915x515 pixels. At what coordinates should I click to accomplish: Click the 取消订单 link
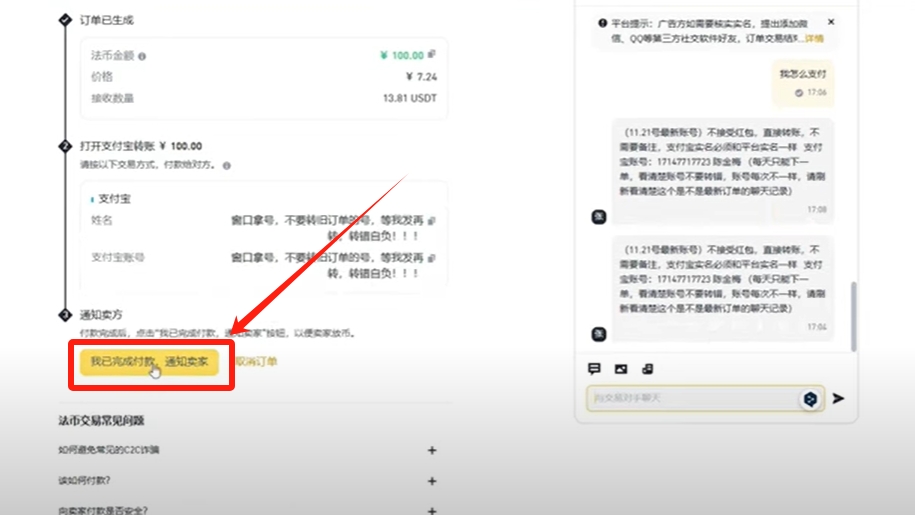(256, 362)
